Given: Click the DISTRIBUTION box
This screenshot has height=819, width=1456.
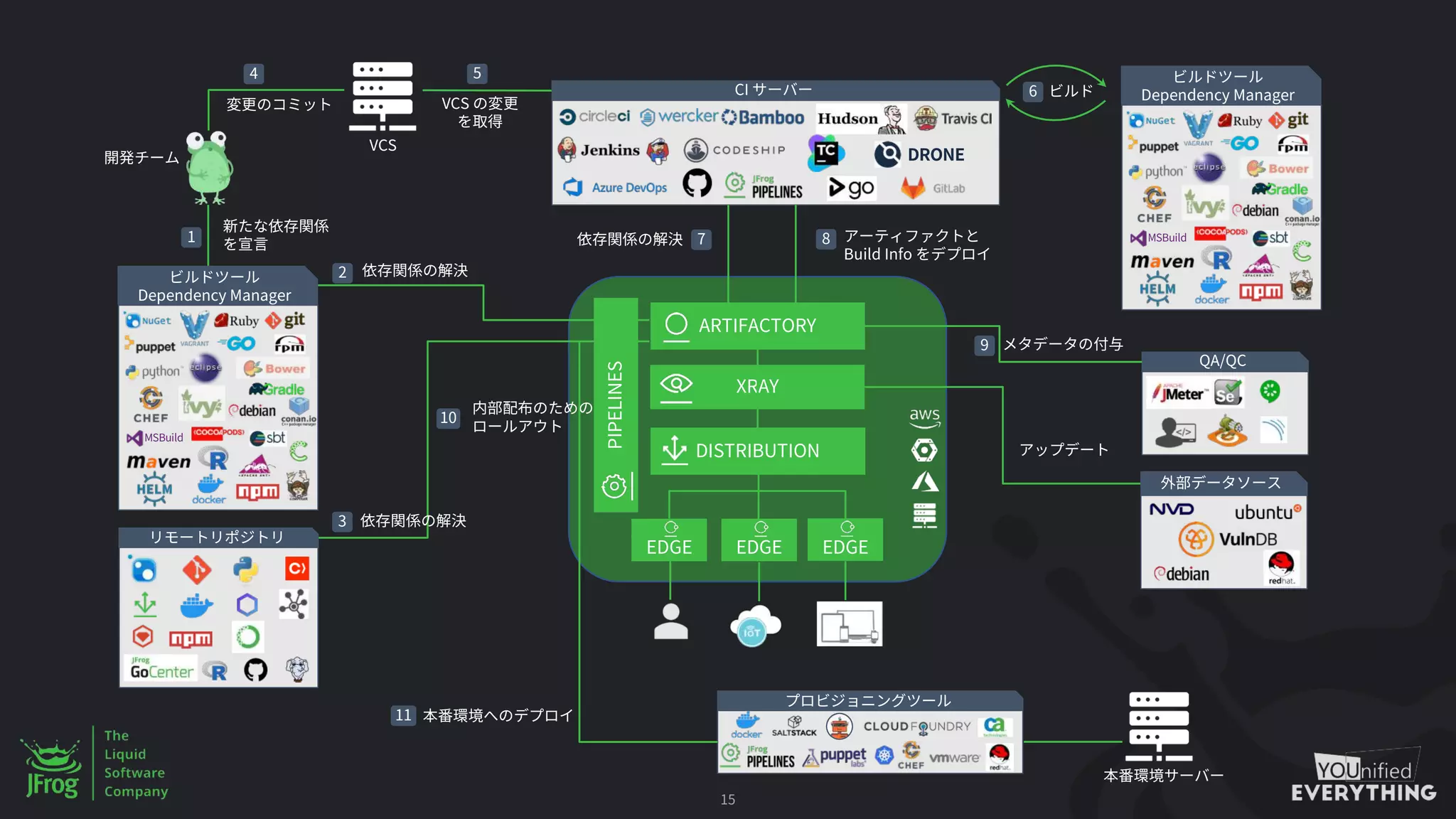Looking at the screenshot, I should (x=757, y=451).
